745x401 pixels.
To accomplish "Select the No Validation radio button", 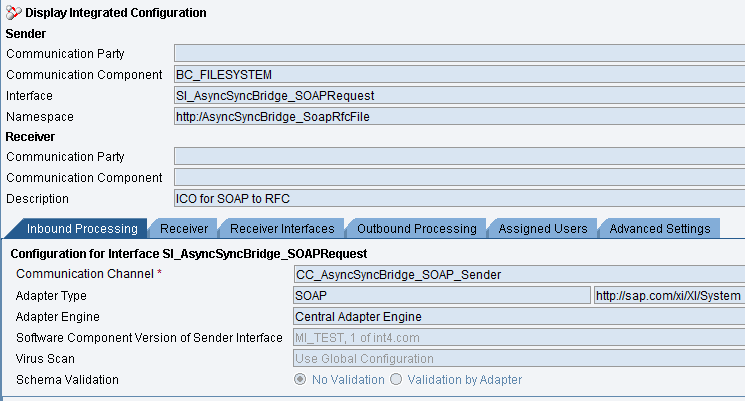I will 300,380.
